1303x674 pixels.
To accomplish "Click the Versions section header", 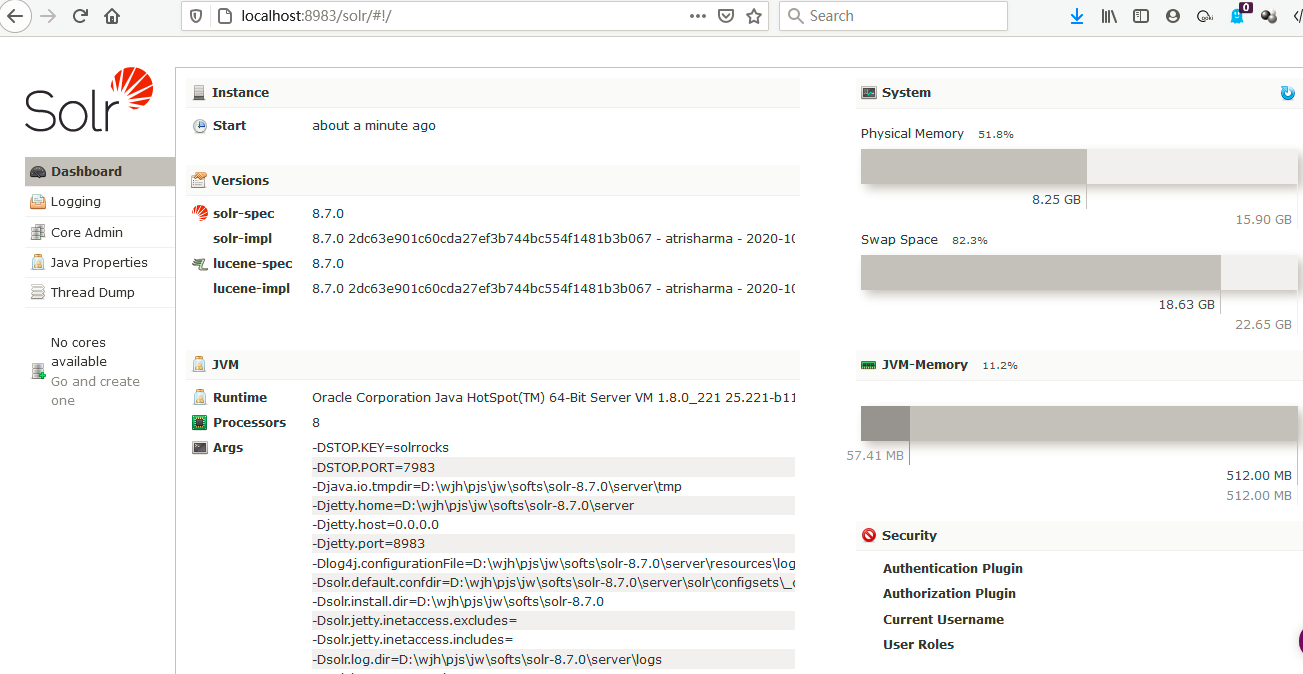I will point(493,180).
